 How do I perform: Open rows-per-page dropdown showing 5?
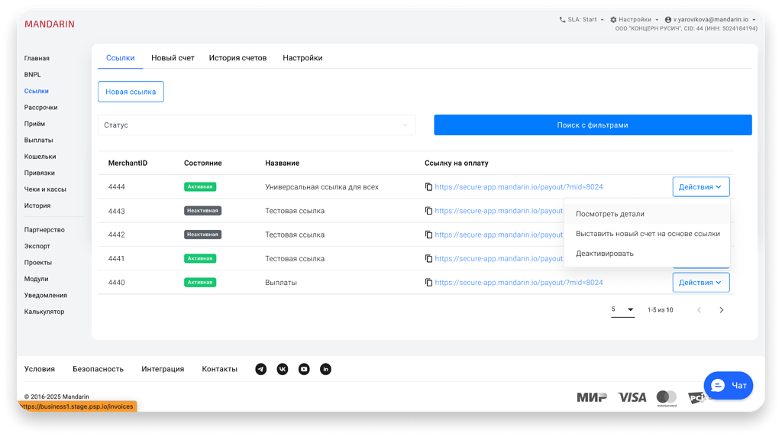[x=623, y=310]
